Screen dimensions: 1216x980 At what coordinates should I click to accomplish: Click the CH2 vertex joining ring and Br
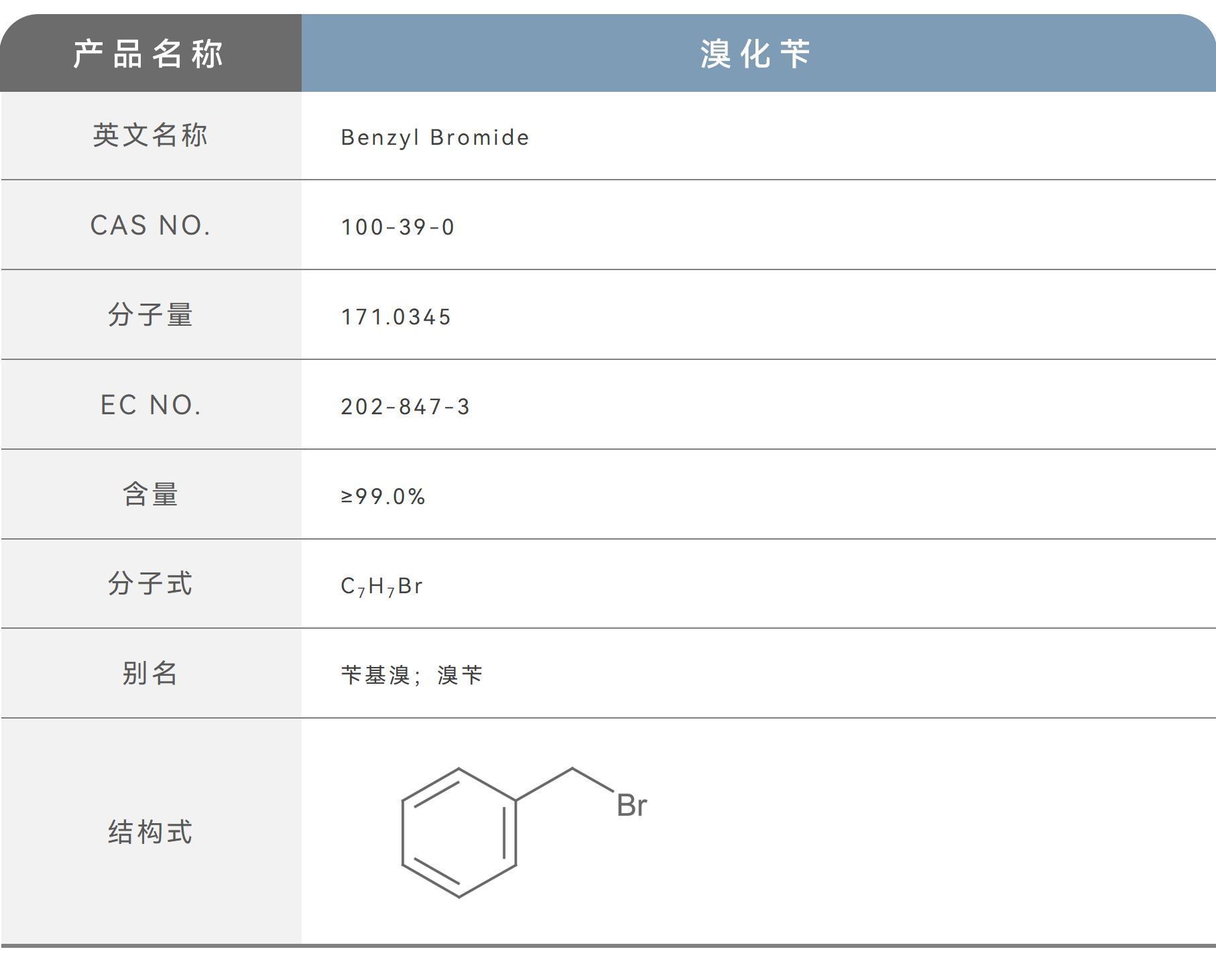(x=572, y=768)
